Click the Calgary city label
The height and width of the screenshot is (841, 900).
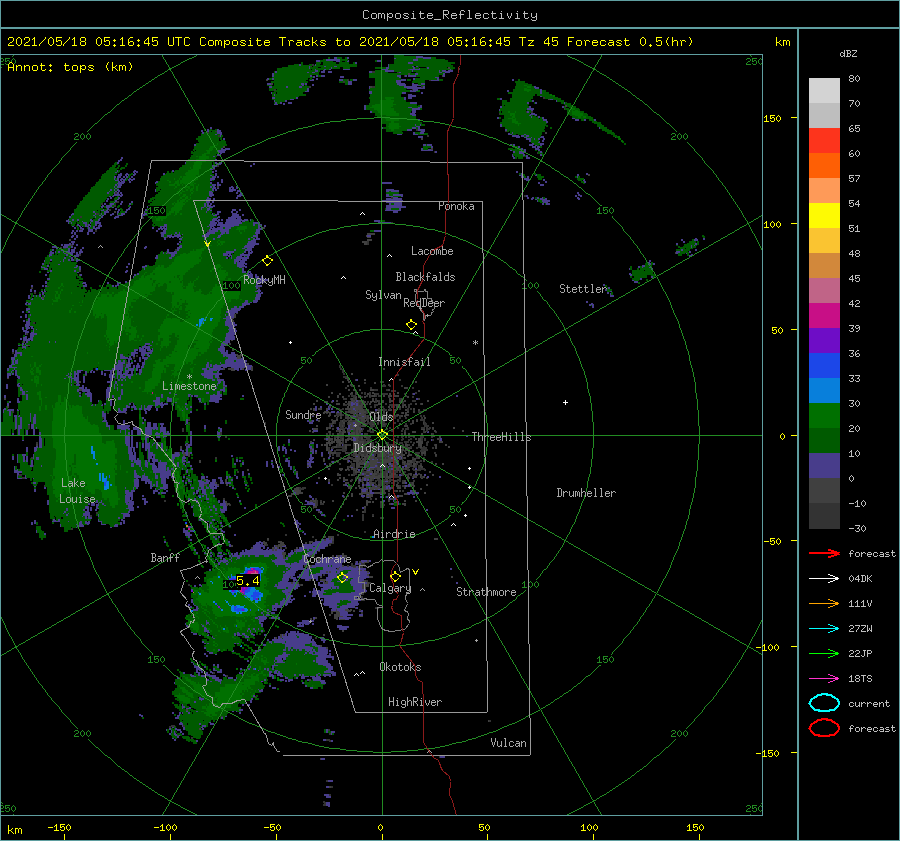390,588
